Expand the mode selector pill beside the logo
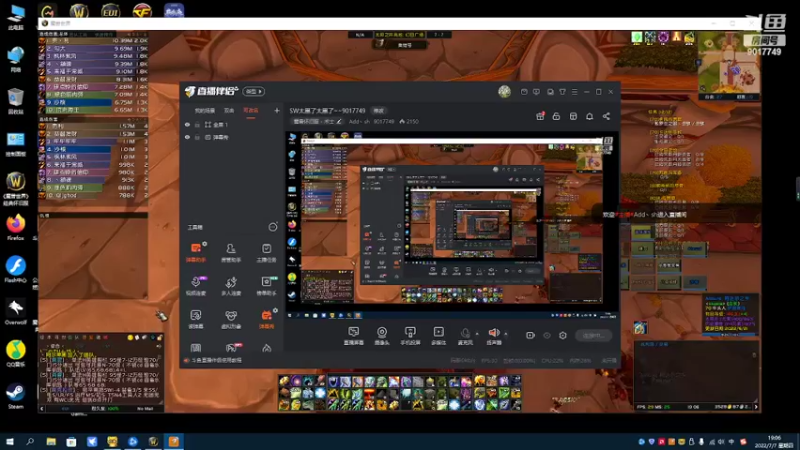 point(254,91)
